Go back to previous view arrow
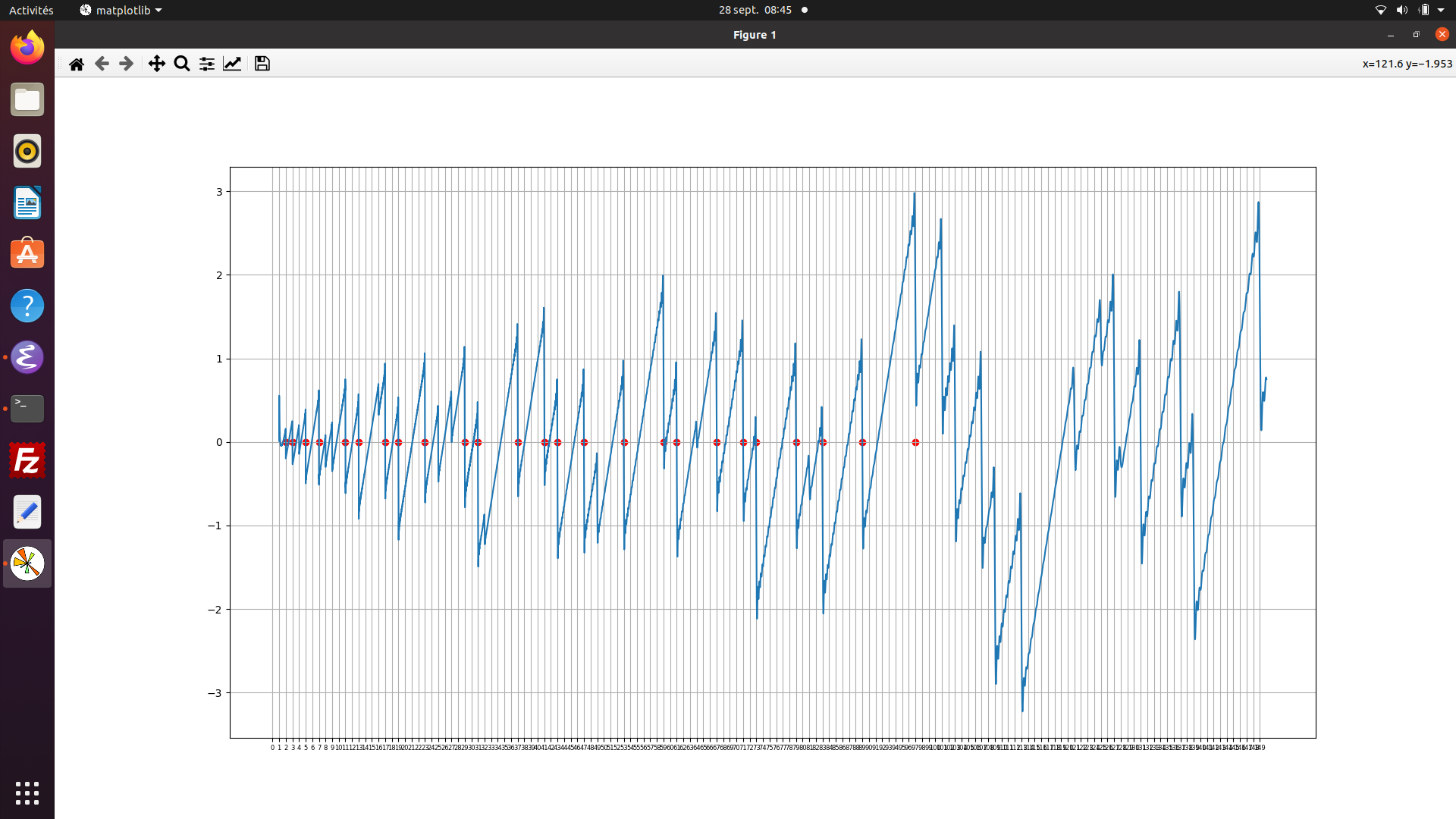The height and width of the screenshot is (819, 1456). click(x=102, y=64)
